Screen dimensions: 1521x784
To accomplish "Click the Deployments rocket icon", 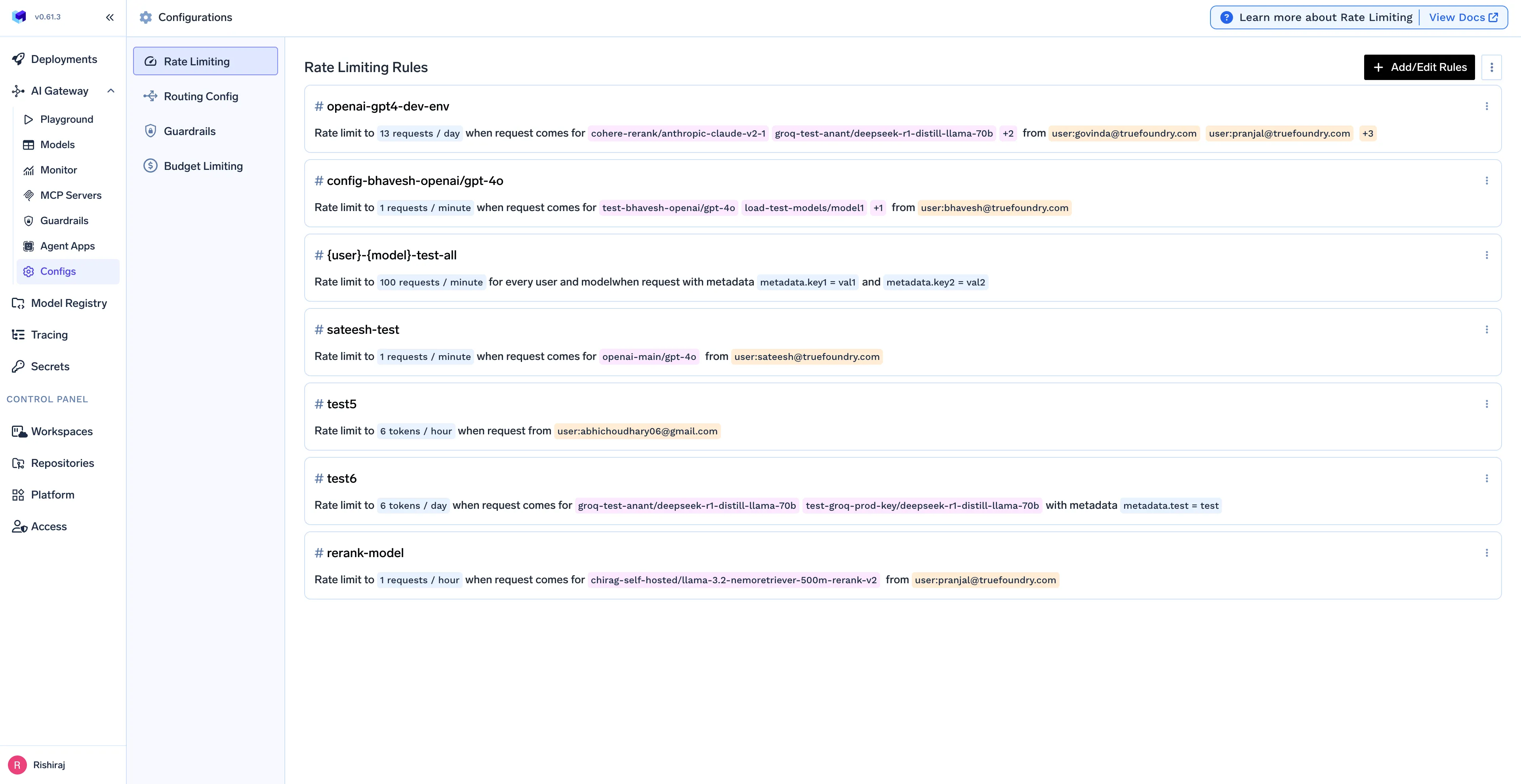I will tap(18, 59).
